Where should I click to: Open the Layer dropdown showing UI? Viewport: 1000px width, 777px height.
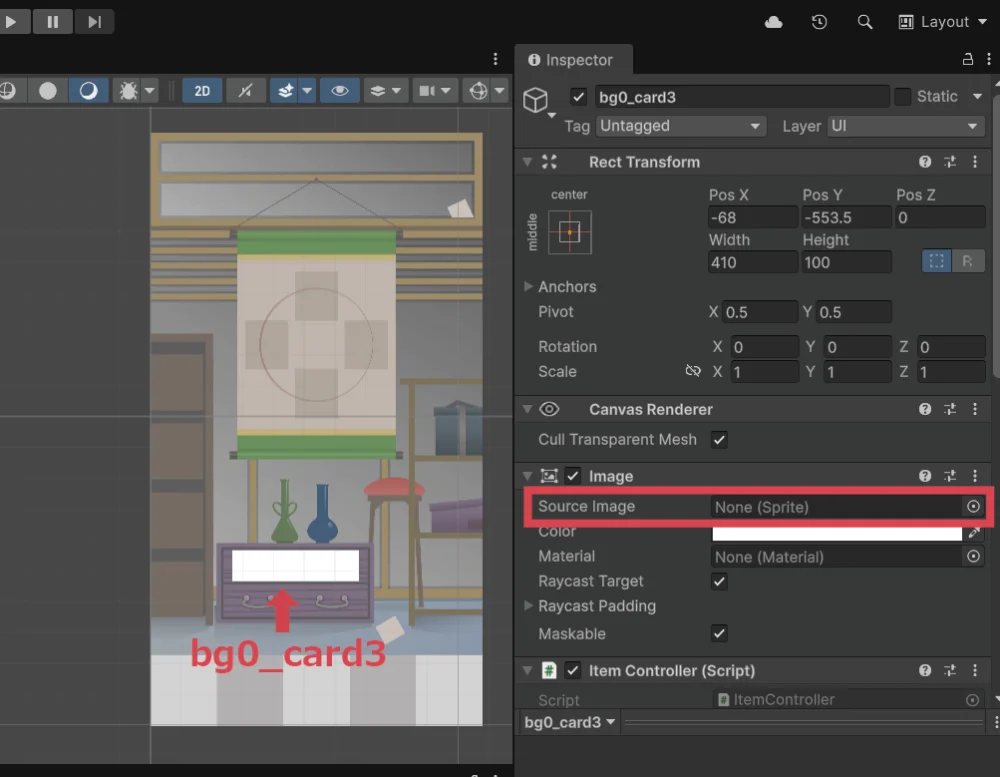point(904,126)
